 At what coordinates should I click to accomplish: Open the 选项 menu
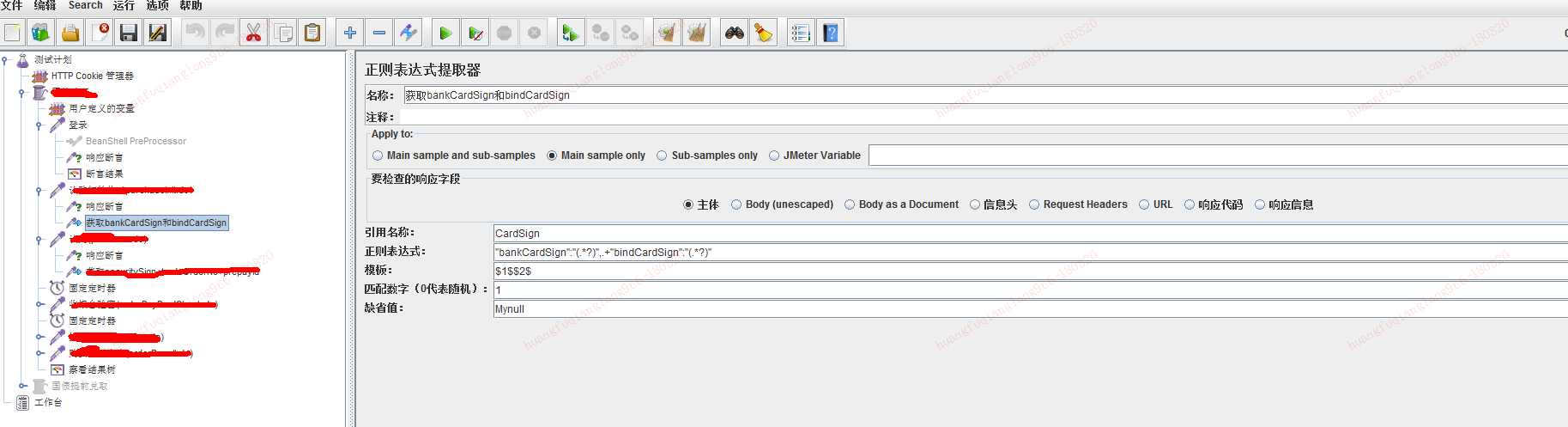click(x=157, y=6)
